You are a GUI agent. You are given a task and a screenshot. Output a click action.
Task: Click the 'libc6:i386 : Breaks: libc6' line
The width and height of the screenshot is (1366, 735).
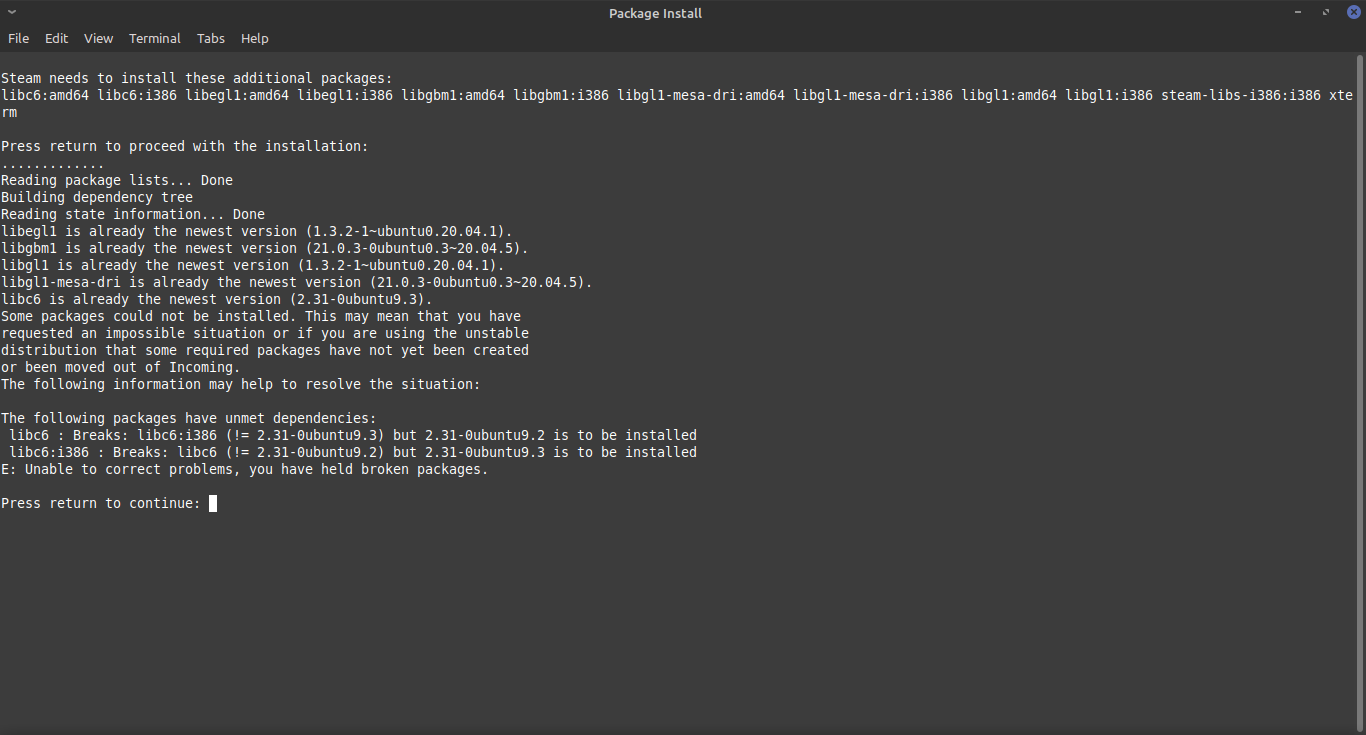353,452
